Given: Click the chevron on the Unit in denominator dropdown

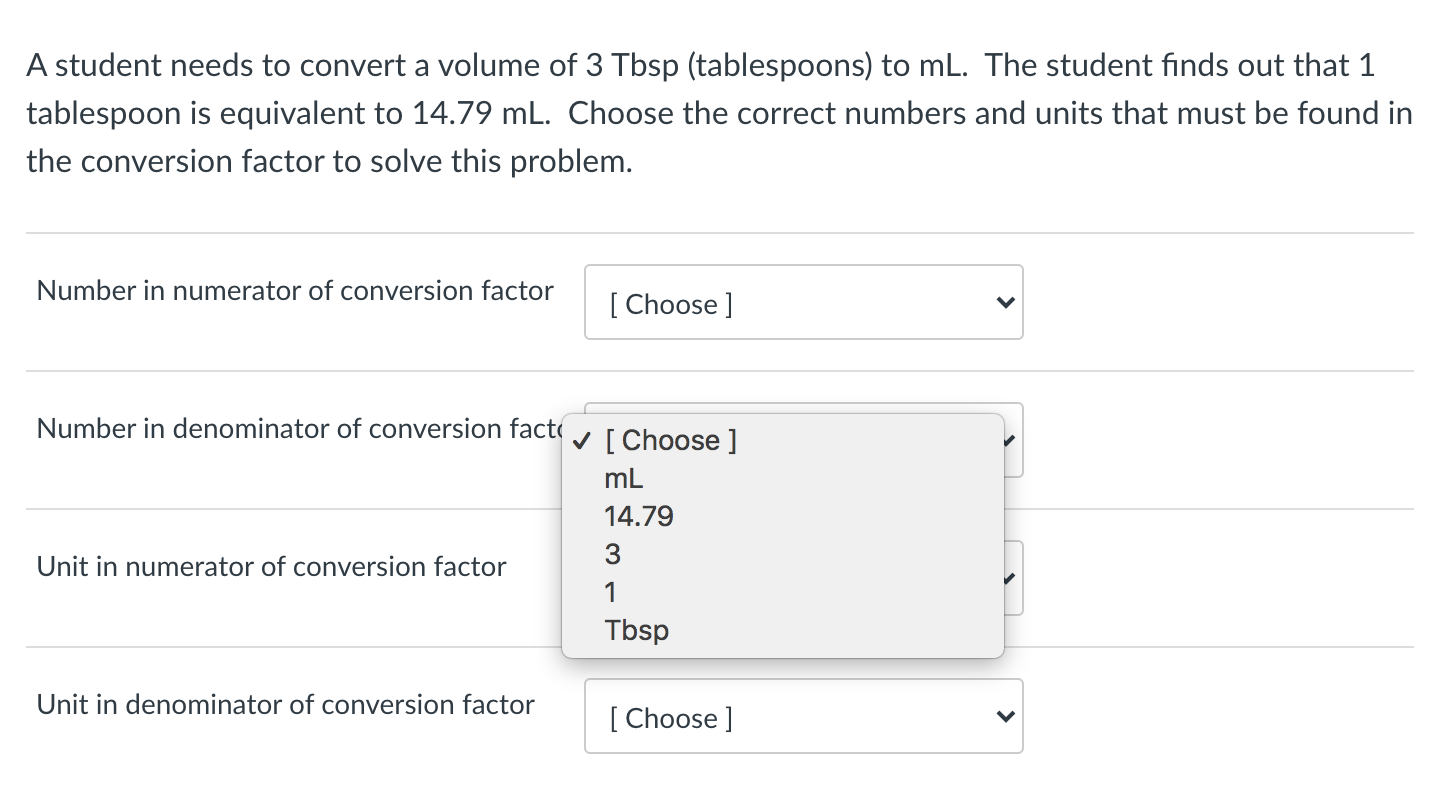Looking at the screenshot, I should (1004, 716).
